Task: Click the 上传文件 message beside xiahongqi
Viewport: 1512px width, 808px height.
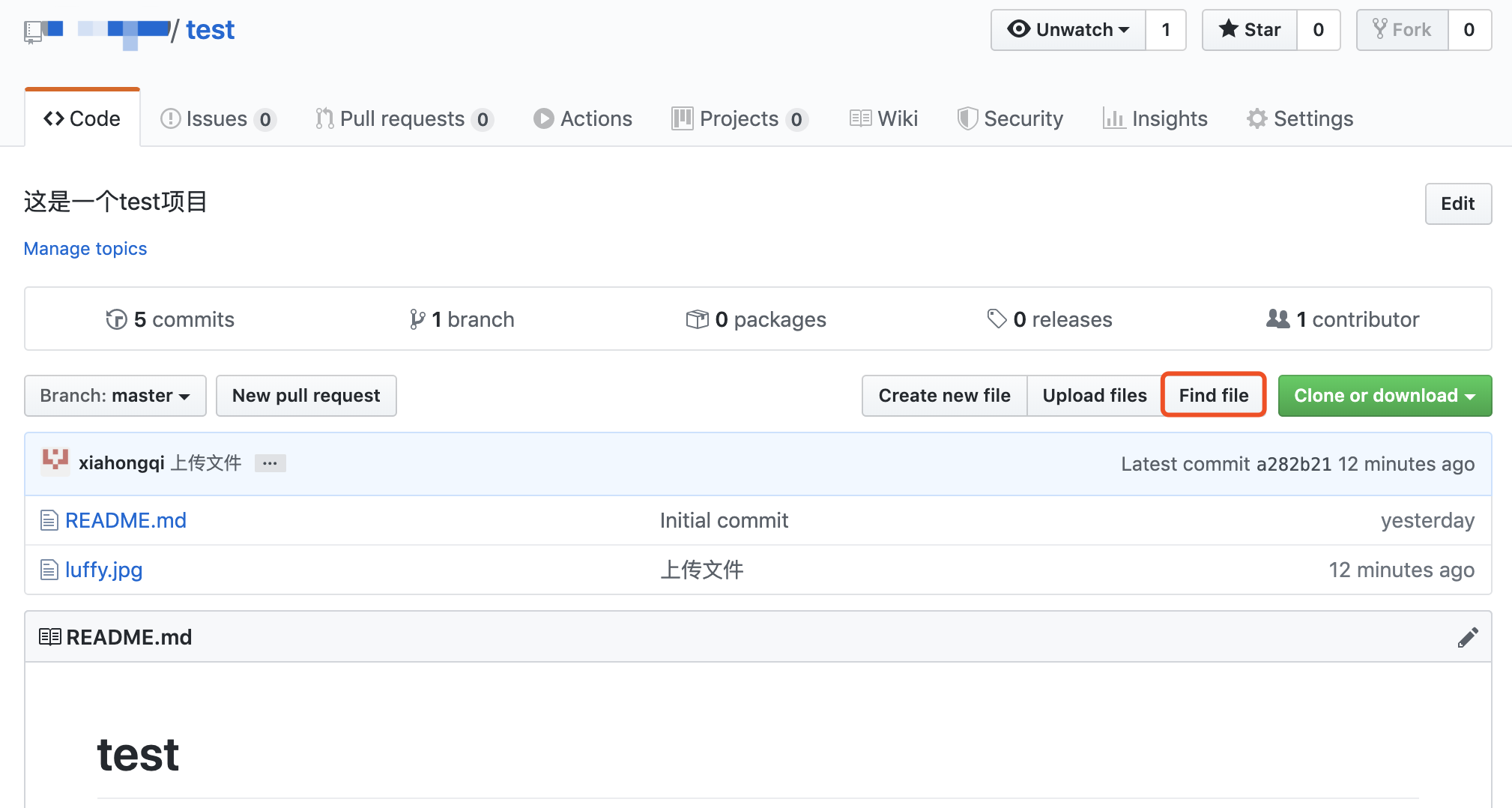Action: point(206,463)
